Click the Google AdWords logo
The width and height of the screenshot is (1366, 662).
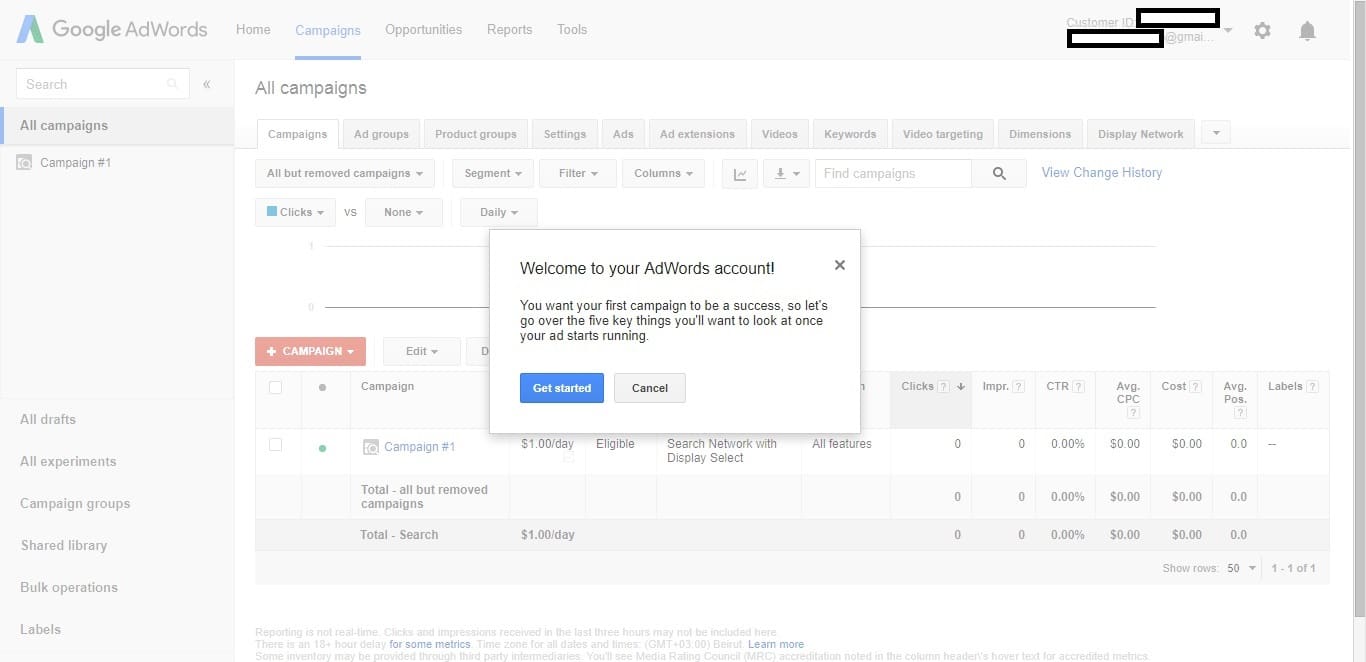(x=112, y=29)
